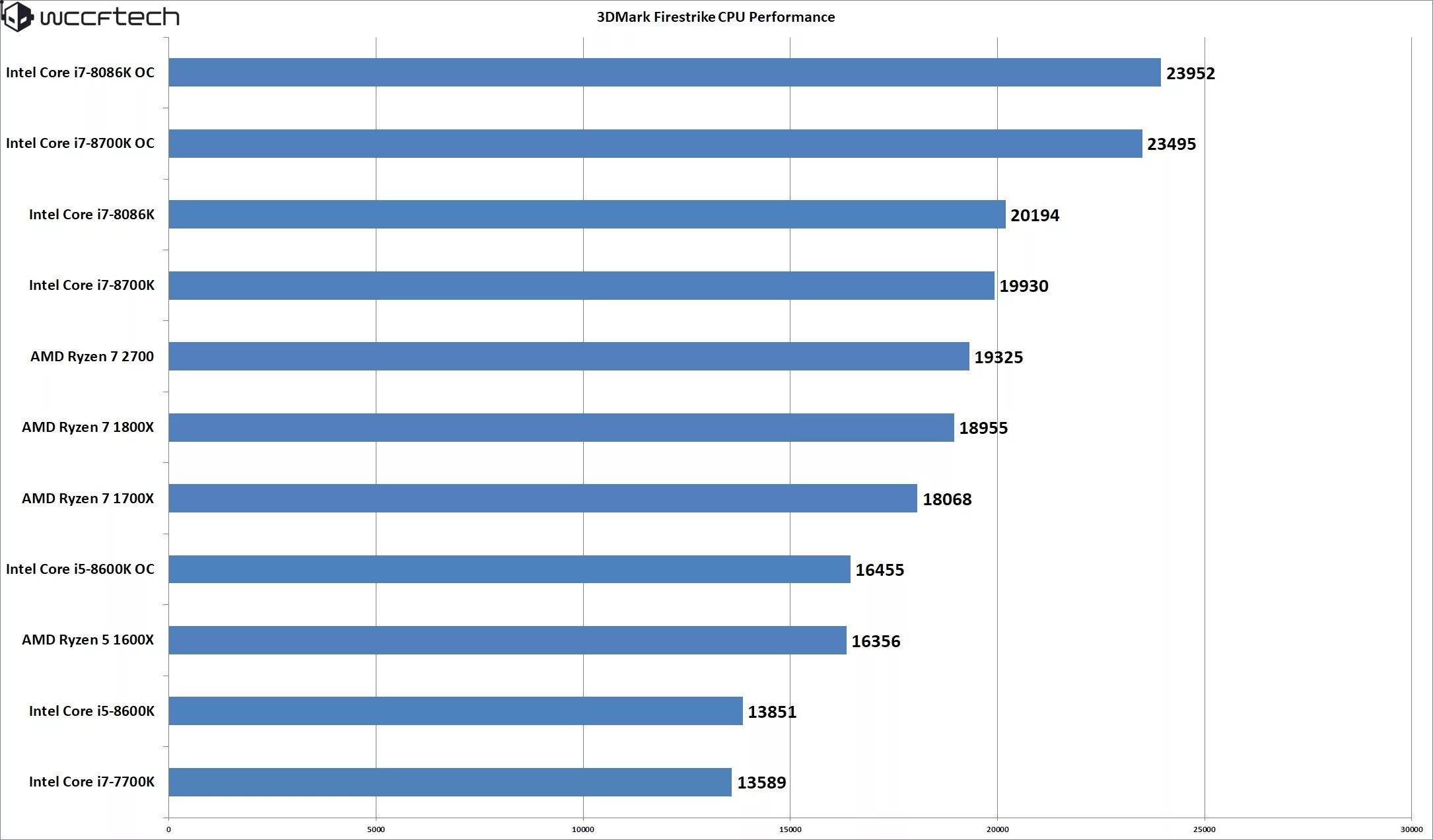This screenshot has width=1433, height=840.
Task: Click the 20000 axis tick label
Action: click(x=997, y=829)
